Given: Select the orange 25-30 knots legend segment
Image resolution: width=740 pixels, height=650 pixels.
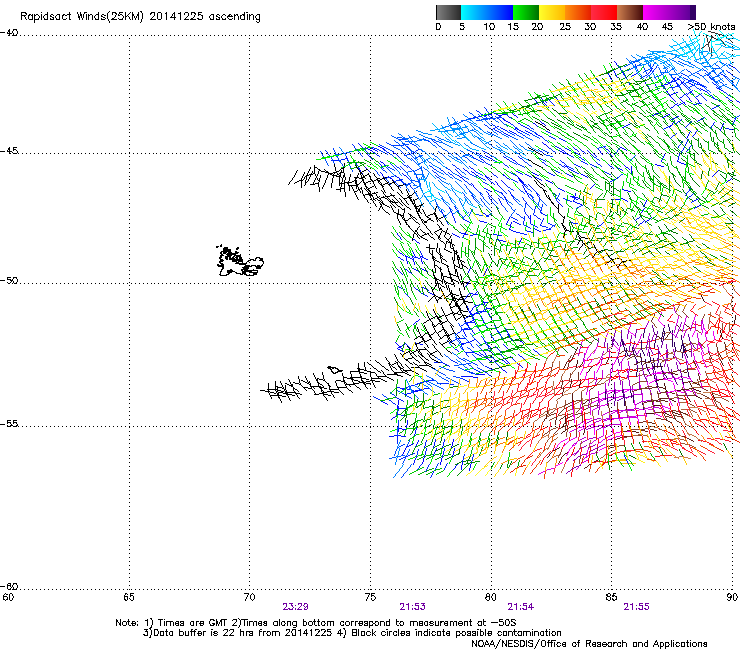Looking at the screenshot, I should [x=578, y=12].
